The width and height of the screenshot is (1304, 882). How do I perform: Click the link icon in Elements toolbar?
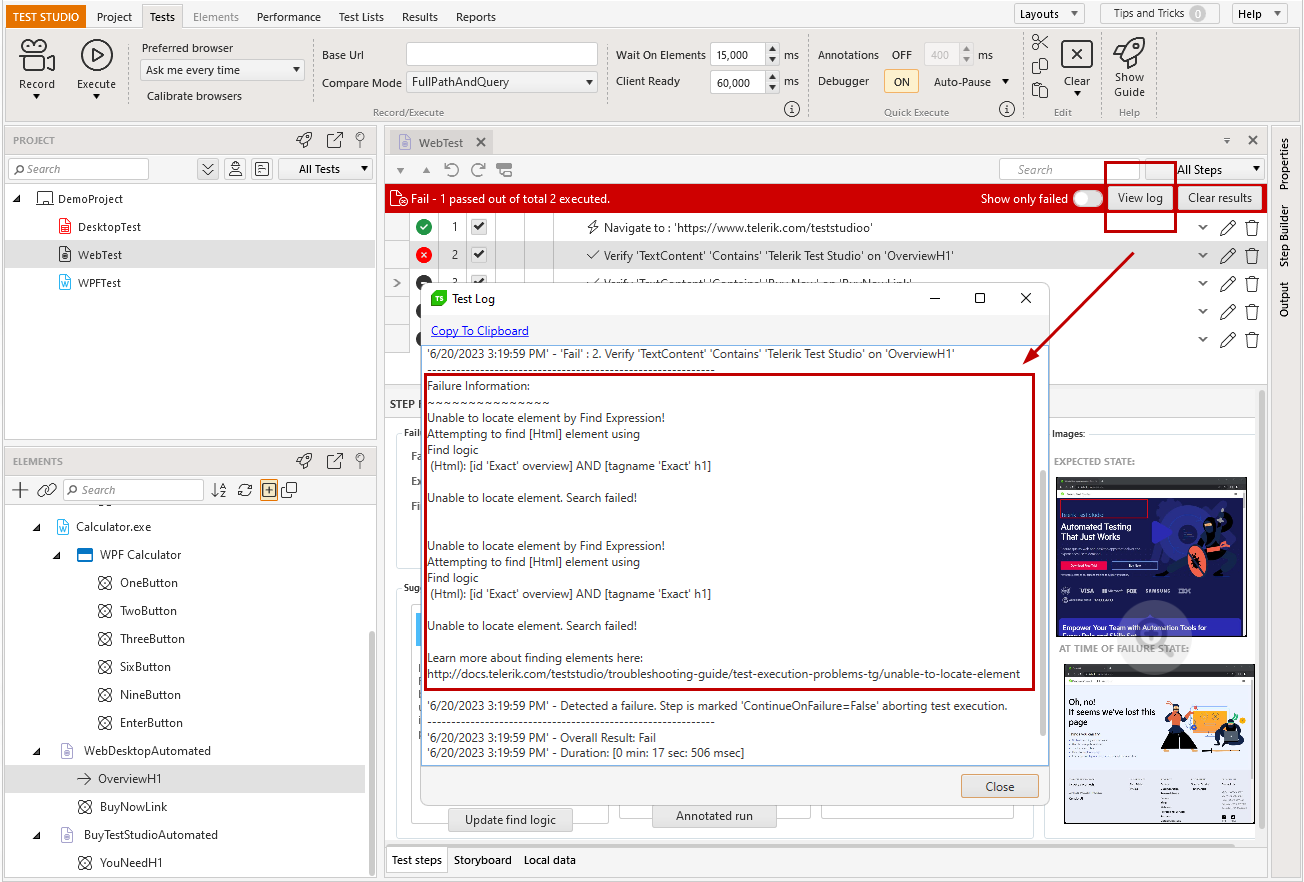tap(46, 490)
